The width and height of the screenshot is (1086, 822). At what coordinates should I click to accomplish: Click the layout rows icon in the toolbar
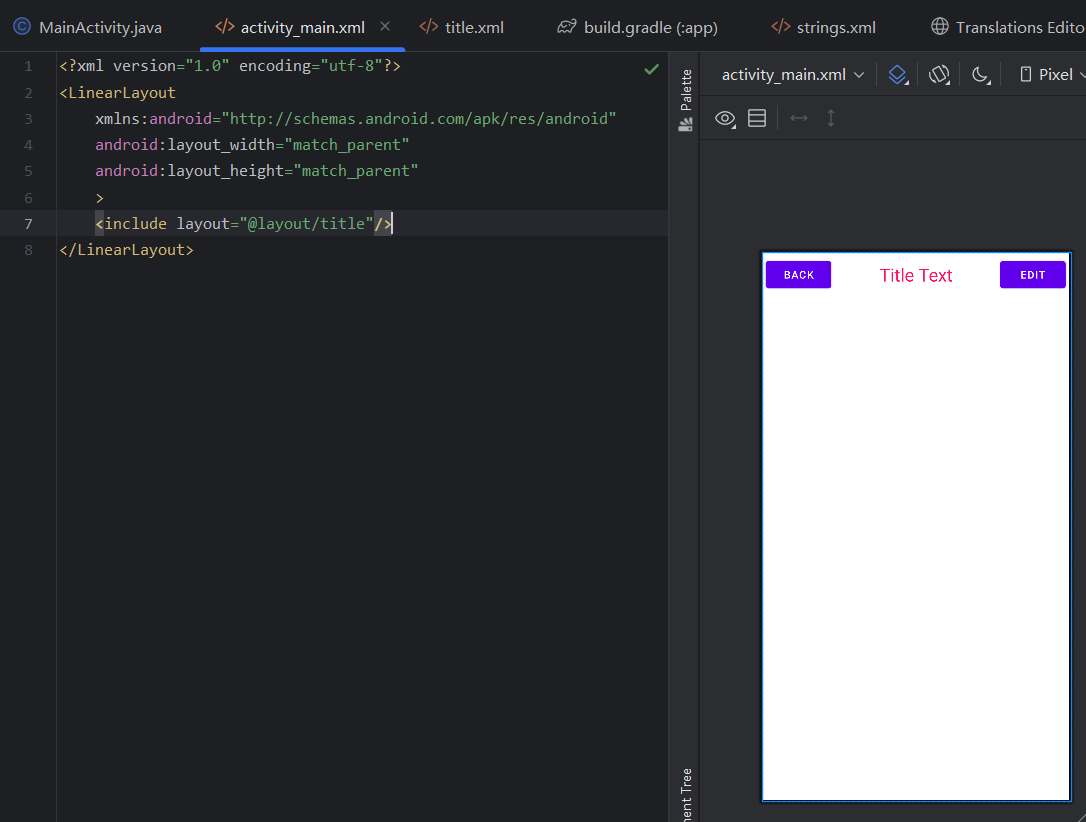(x=757, y=119)
